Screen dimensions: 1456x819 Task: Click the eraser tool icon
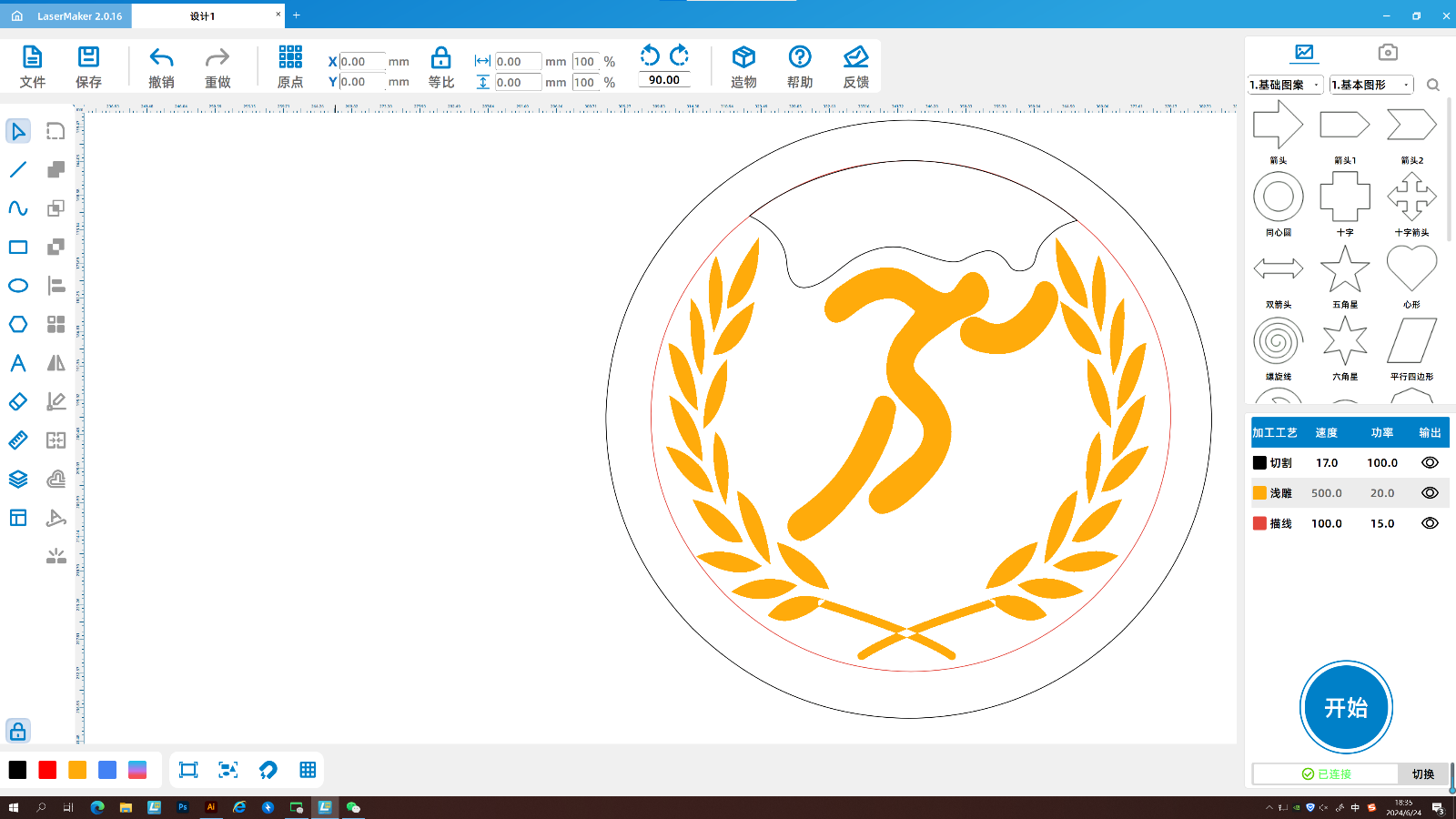click(x=18, y=401)
